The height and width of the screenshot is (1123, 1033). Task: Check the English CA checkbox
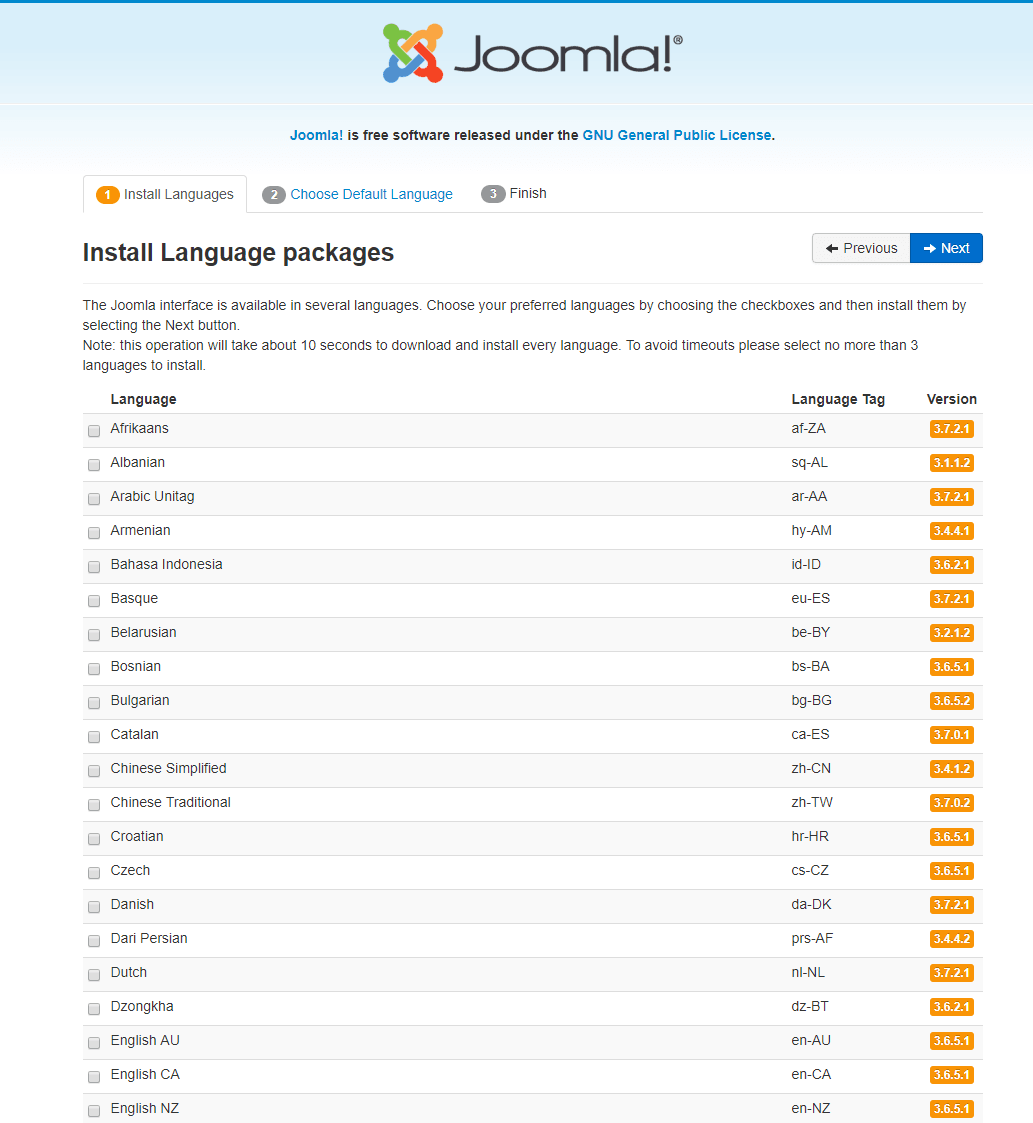(x=94, y=1077)
